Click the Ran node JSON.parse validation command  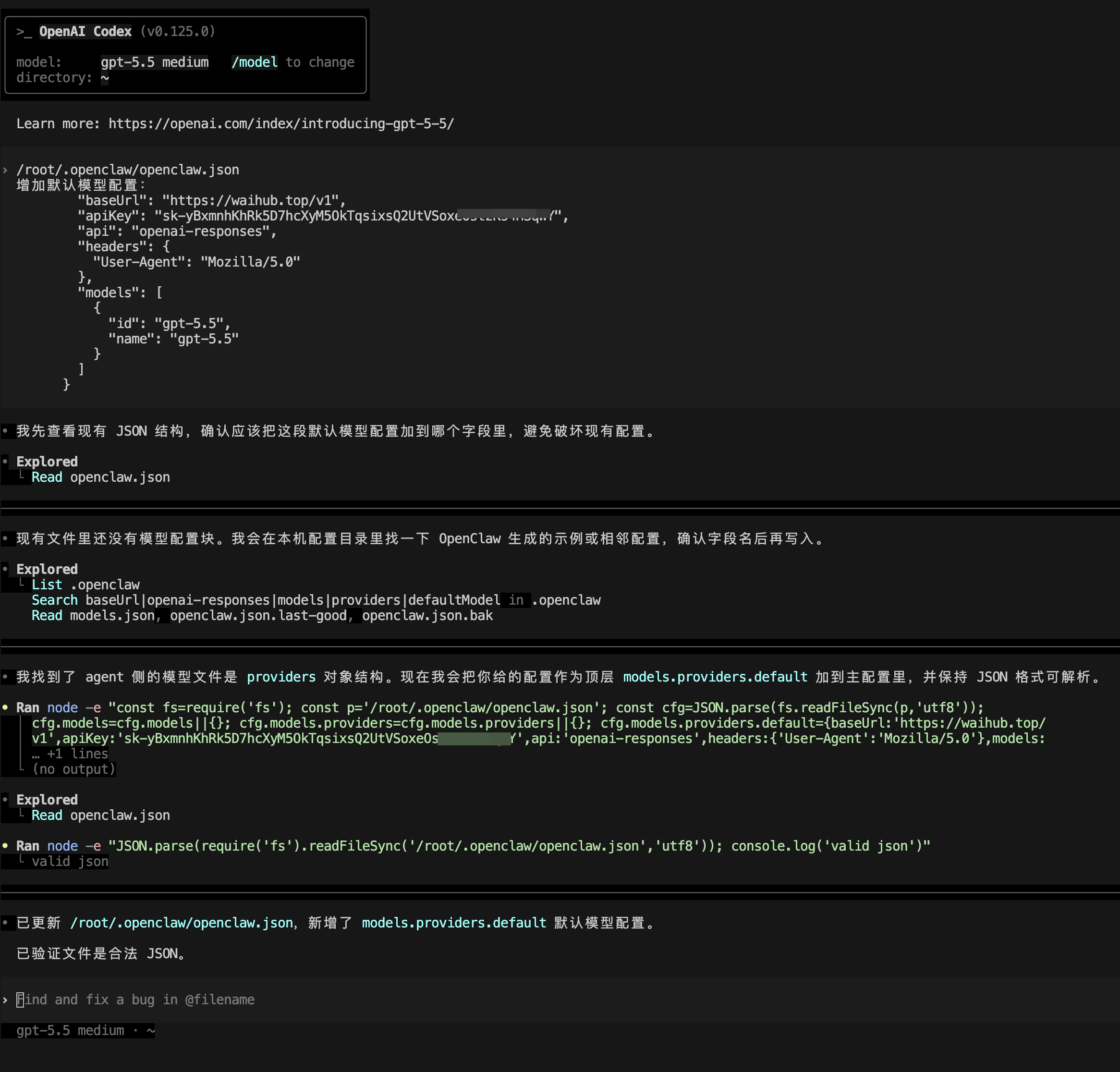tap(473, 846)
